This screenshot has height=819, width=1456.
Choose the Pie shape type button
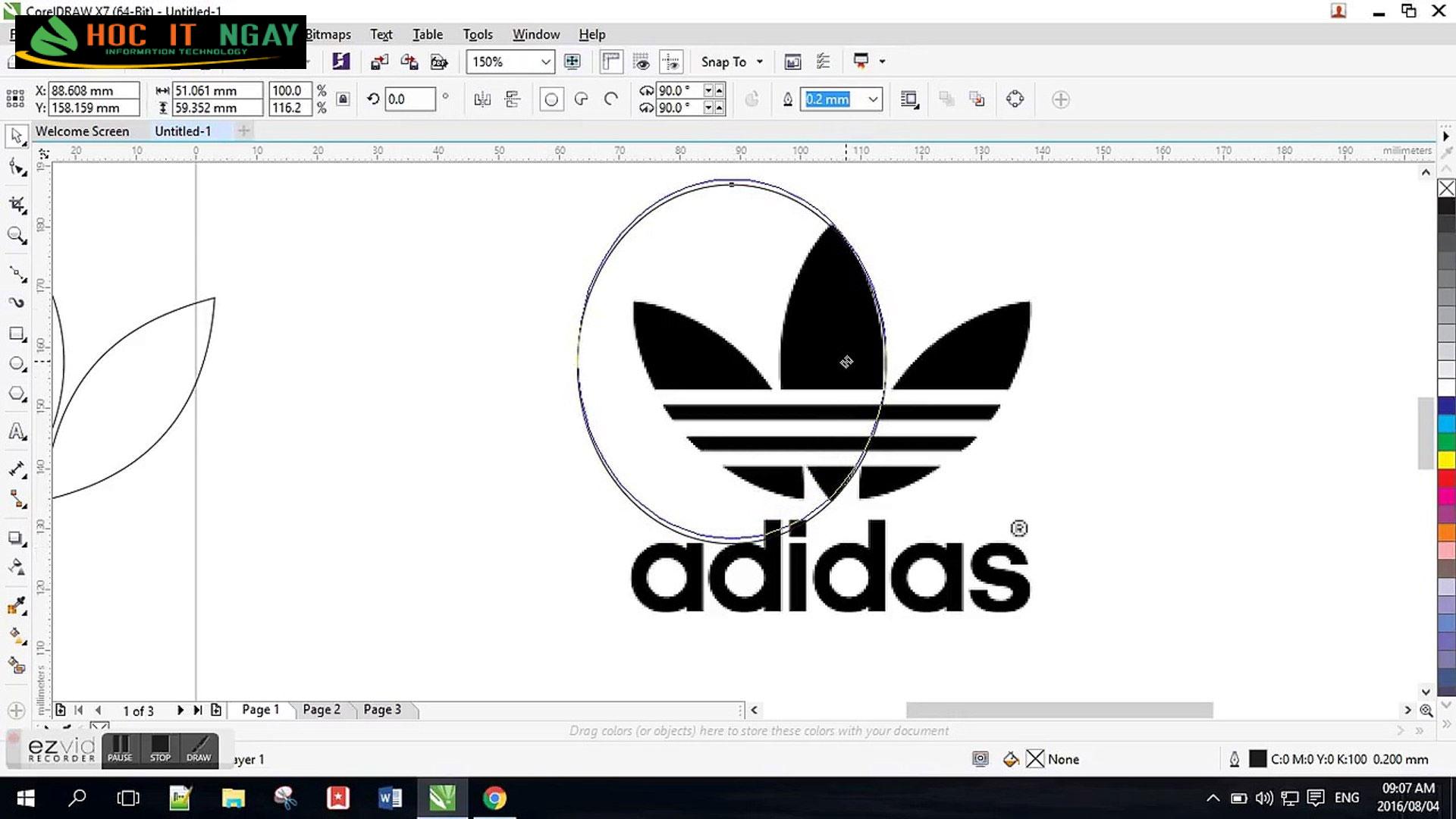(582, 99)
